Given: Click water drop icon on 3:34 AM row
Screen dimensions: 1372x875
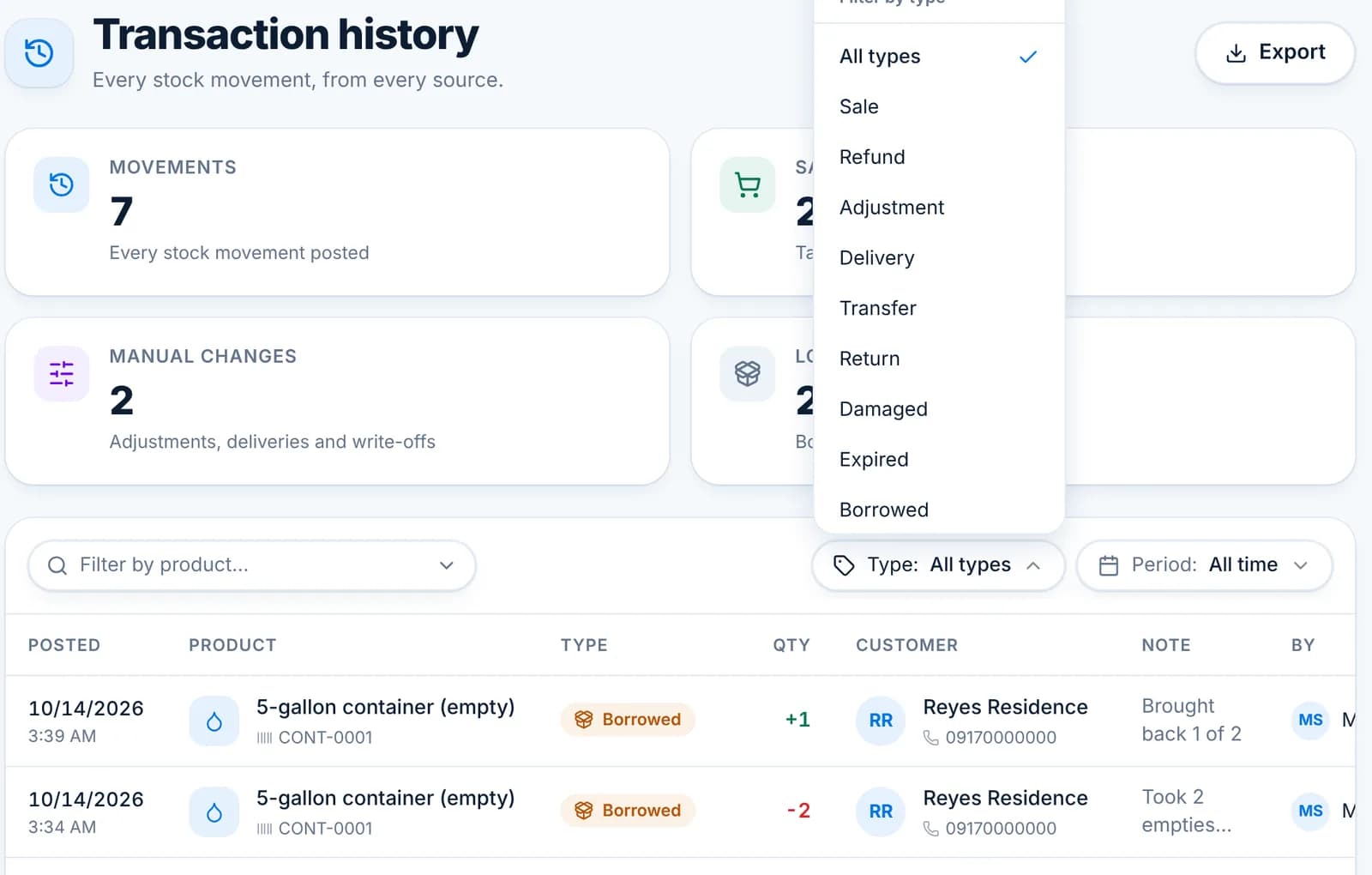Looking at the screenshot, I should 214,812.
